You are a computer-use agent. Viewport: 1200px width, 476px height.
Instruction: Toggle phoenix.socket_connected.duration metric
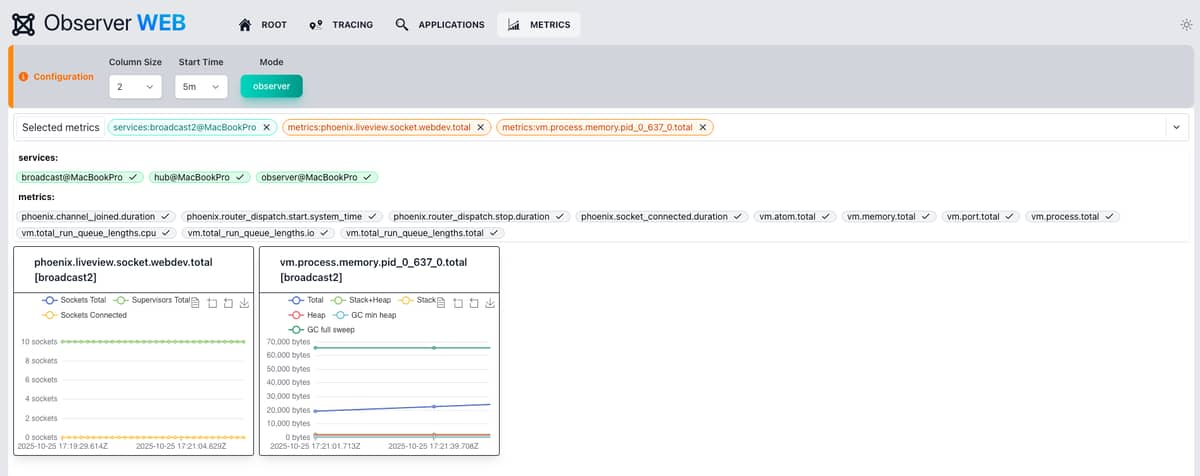[x=662, y=216]
